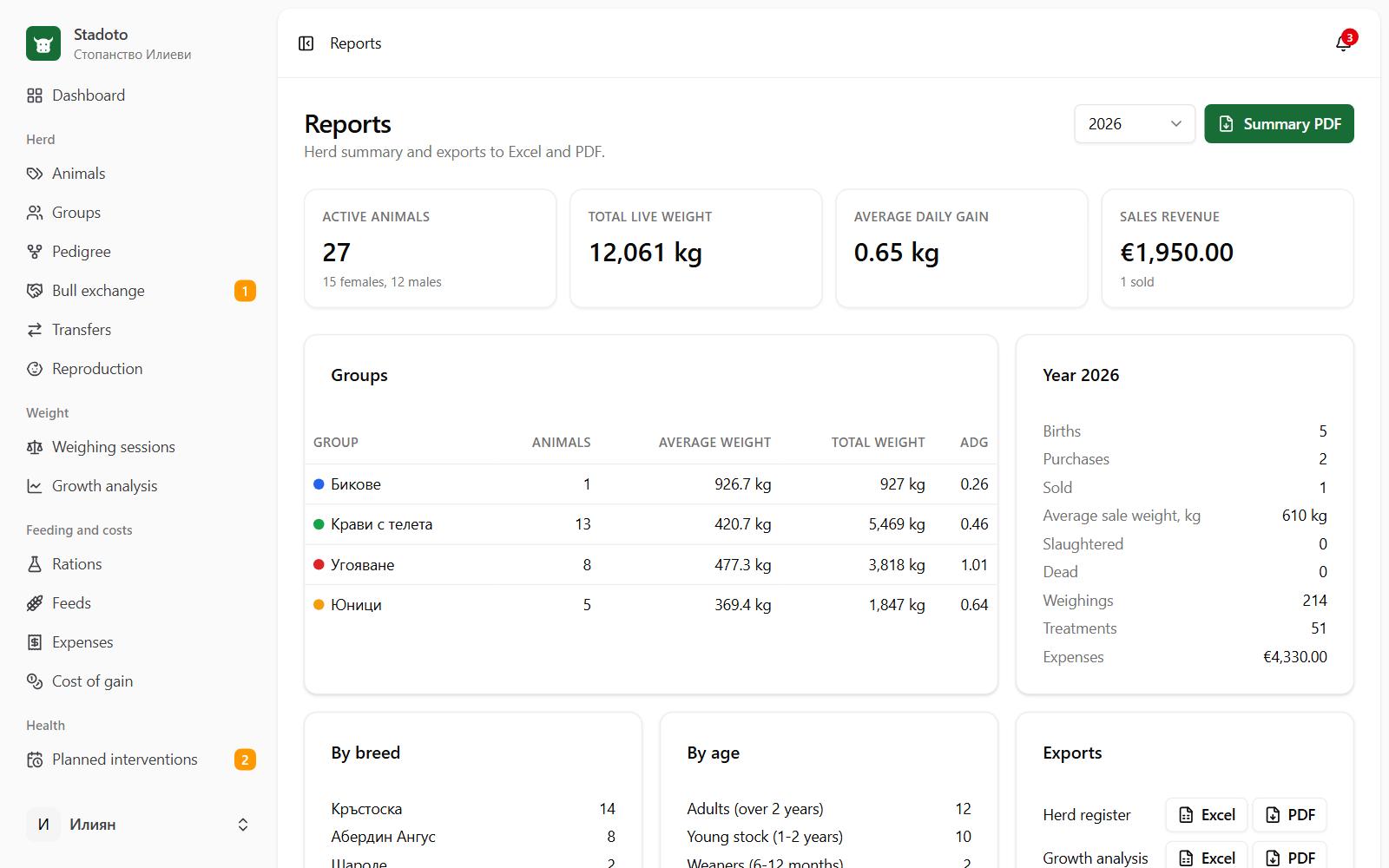Collapse sidebar with the panel toggle icon

[306, 43]
